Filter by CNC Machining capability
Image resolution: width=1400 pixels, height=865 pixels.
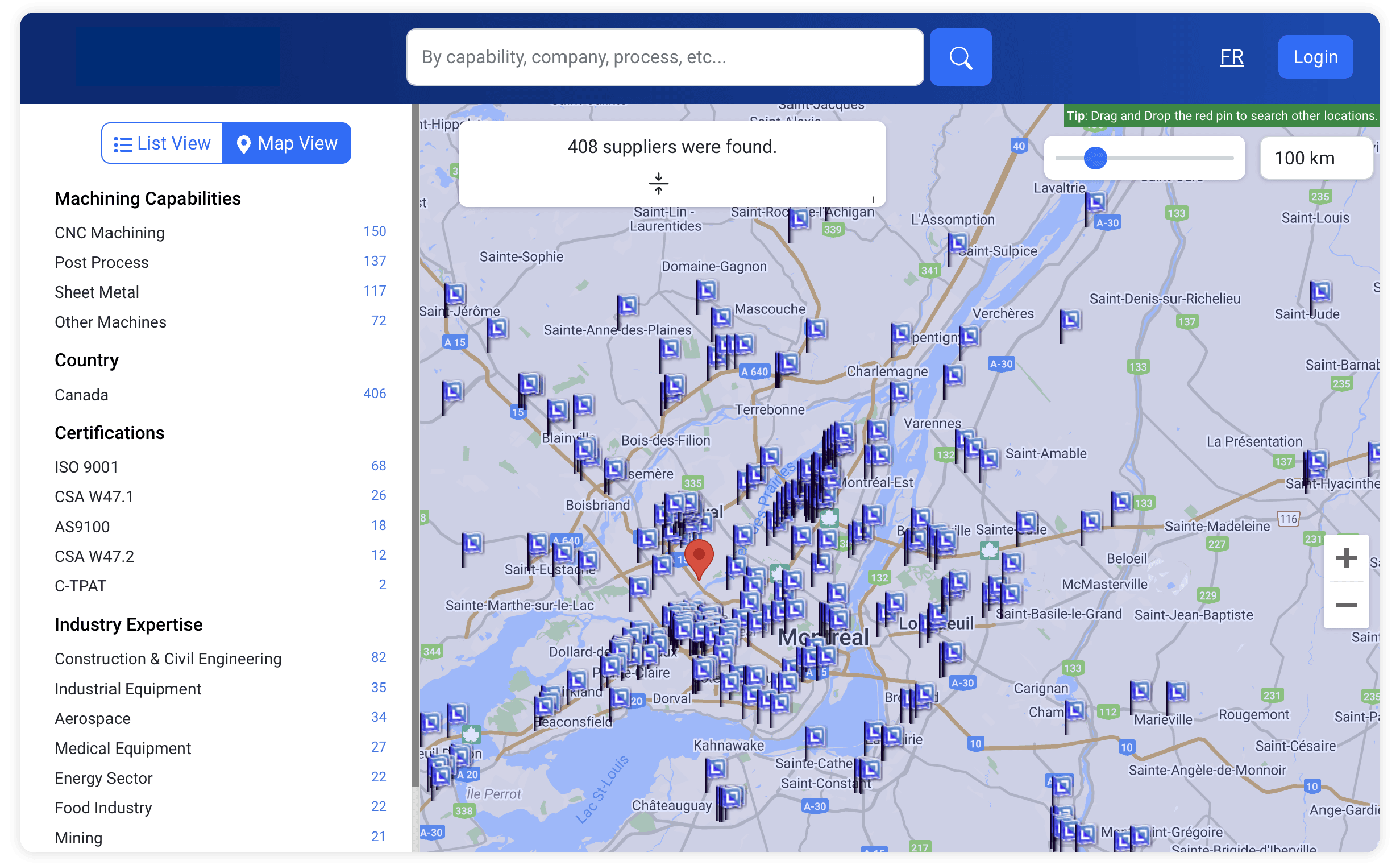click(x=109, y=233)
